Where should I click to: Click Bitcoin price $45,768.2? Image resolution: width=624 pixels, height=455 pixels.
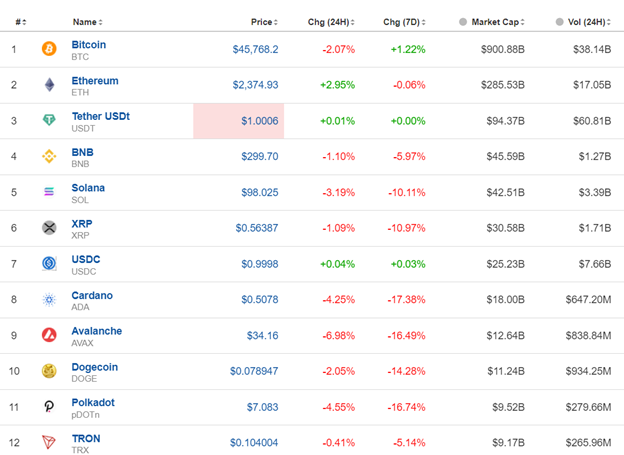tap(255, 49)
